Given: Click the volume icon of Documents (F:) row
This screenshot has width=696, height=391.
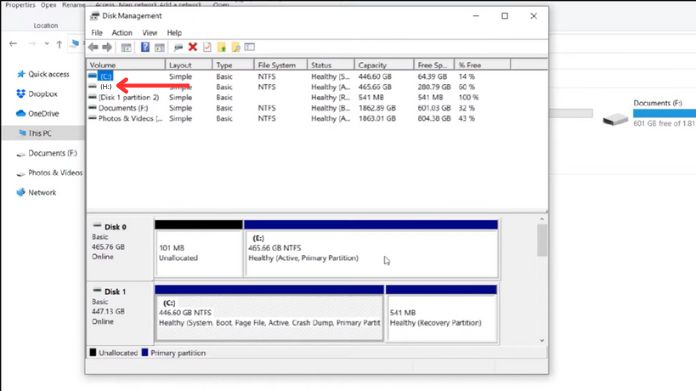Looking at the screenshot, I should [92, 108].
